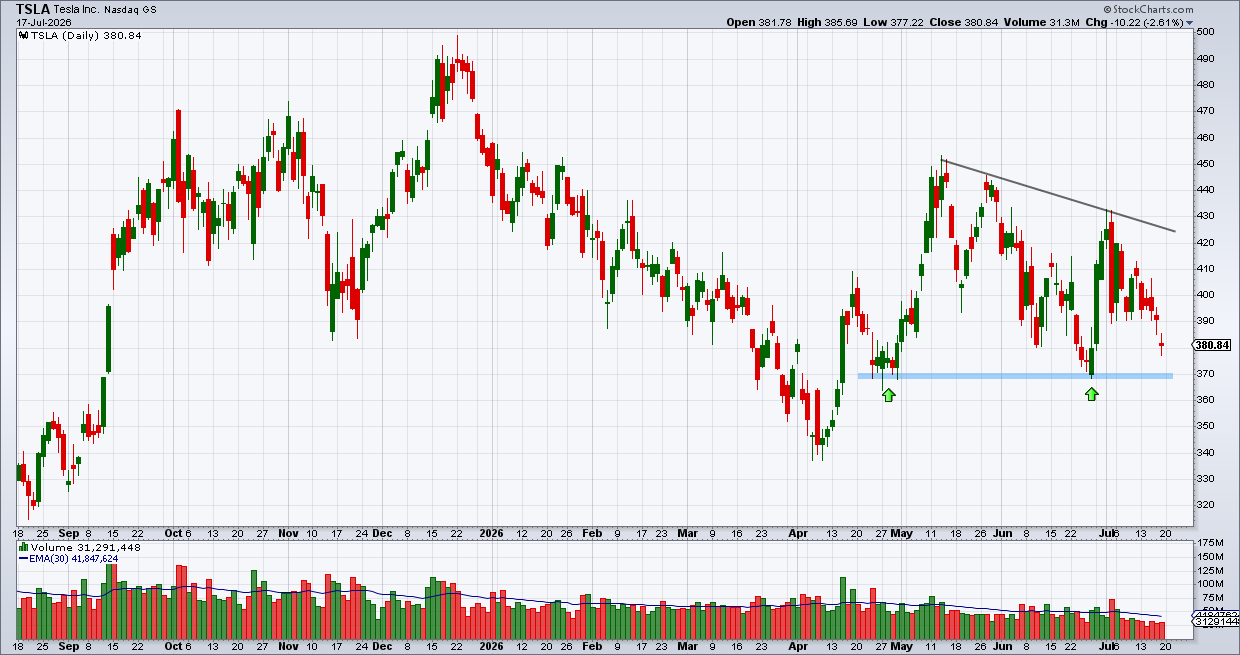The image size is (1240, 655).
Task: Click the 17-Jul-2026 date label
Action: [x=43, y=22]
